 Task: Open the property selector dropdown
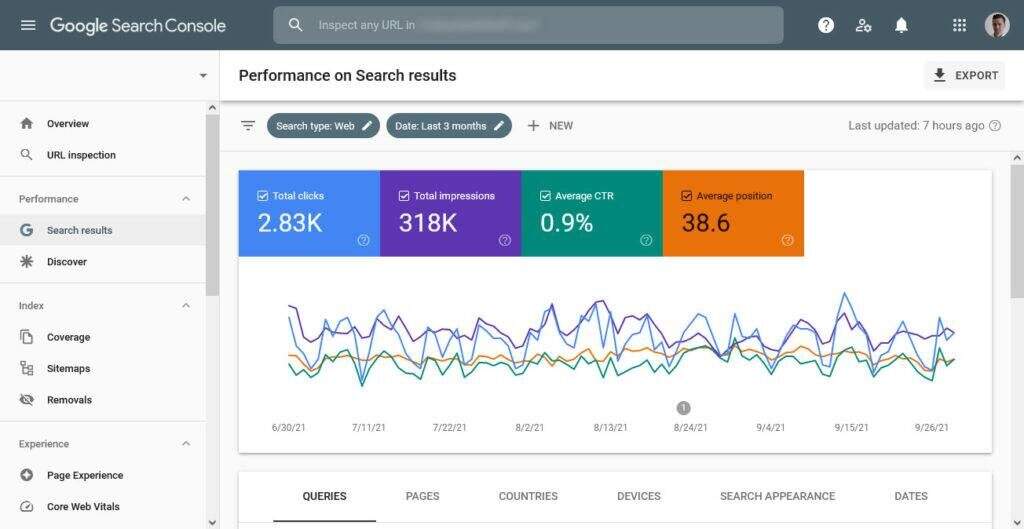pos(203,76)
